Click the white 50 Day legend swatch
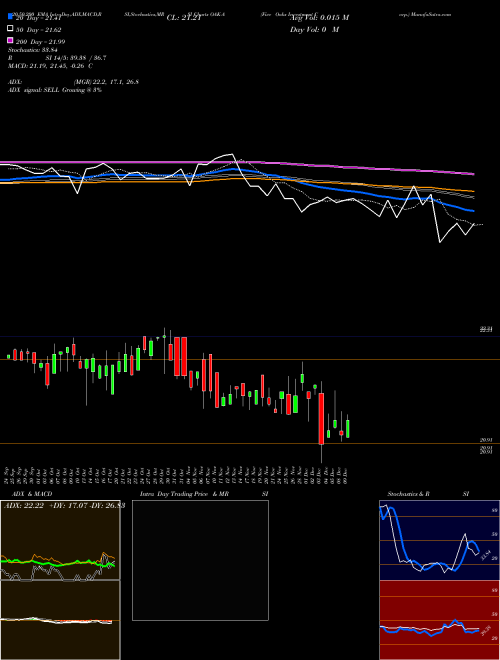Image resolution: width=500 pixels, height=660 pixels. 10,29
